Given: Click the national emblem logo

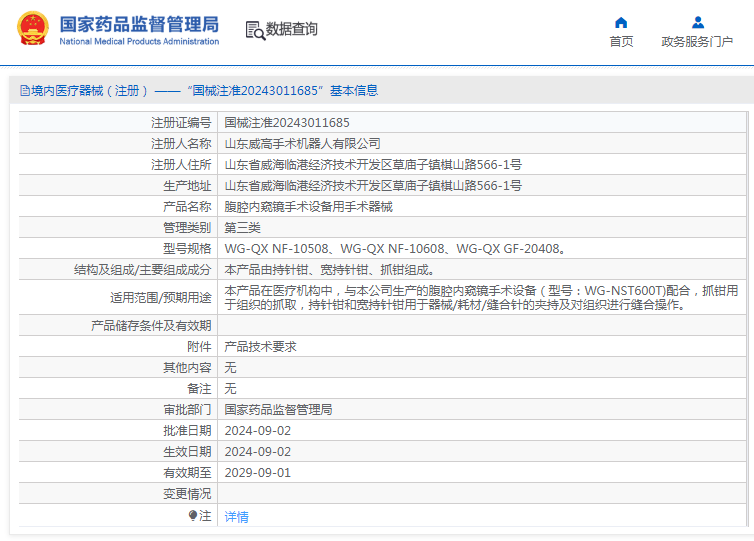Looking at the screenshot, I should [x=33, y=28].
